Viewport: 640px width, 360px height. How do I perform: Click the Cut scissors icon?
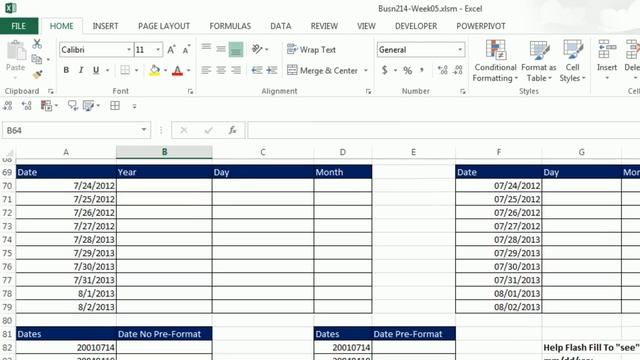click(37, 44)
